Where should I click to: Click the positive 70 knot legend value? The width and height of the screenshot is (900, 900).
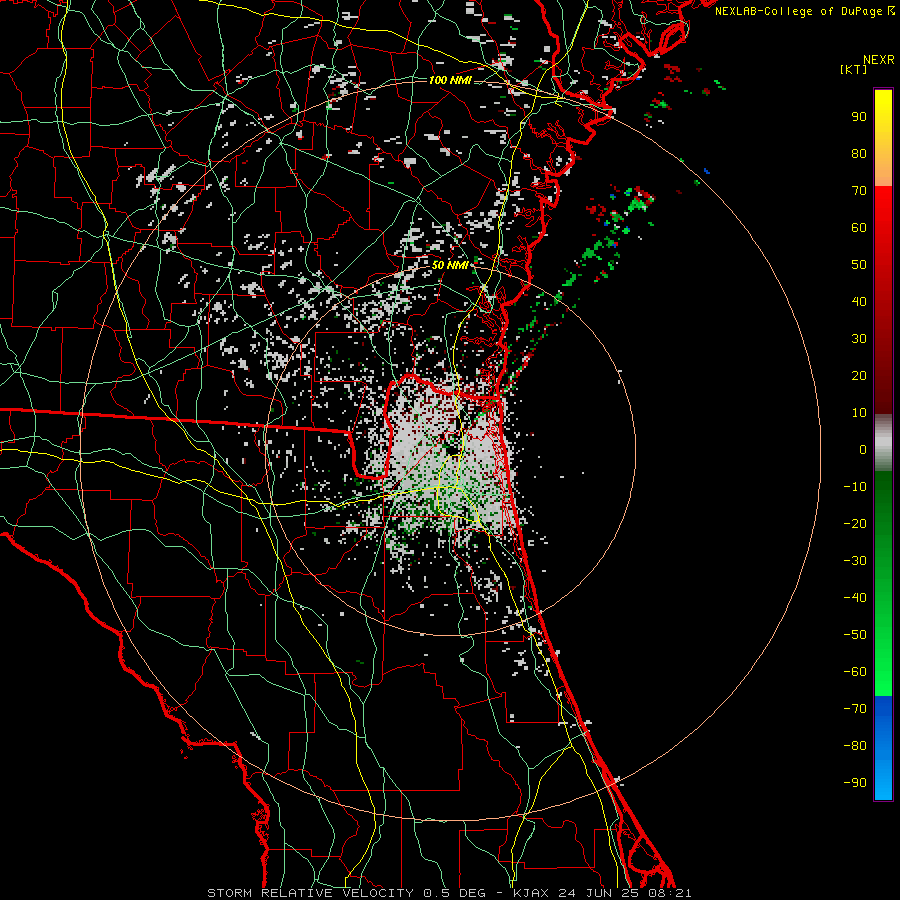coord(859,191)
